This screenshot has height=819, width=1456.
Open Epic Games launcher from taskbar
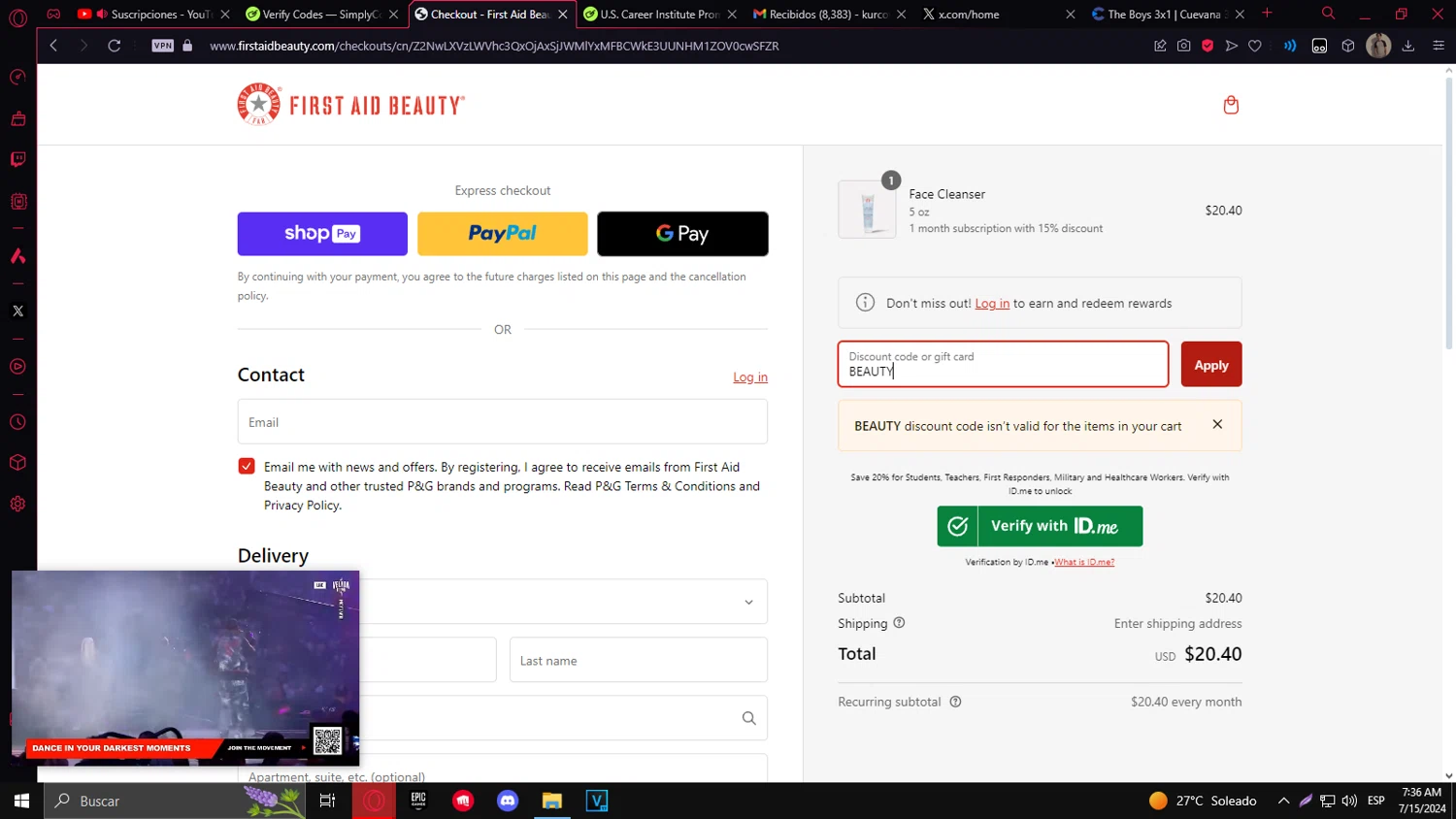coord(418,801)
